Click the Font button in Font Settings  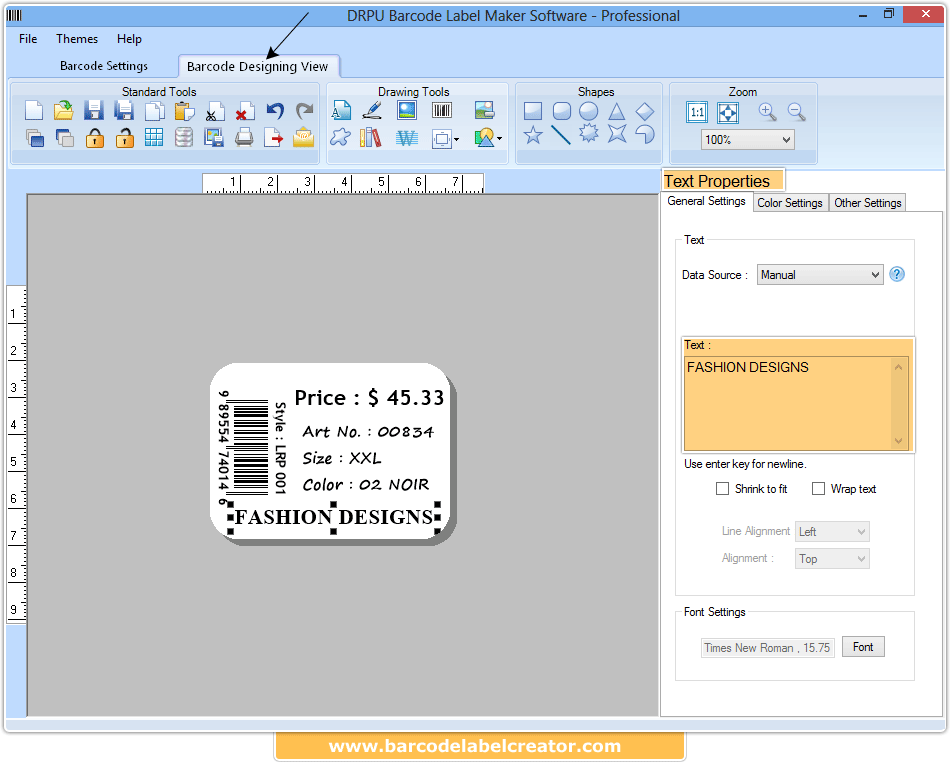point(862,646)
